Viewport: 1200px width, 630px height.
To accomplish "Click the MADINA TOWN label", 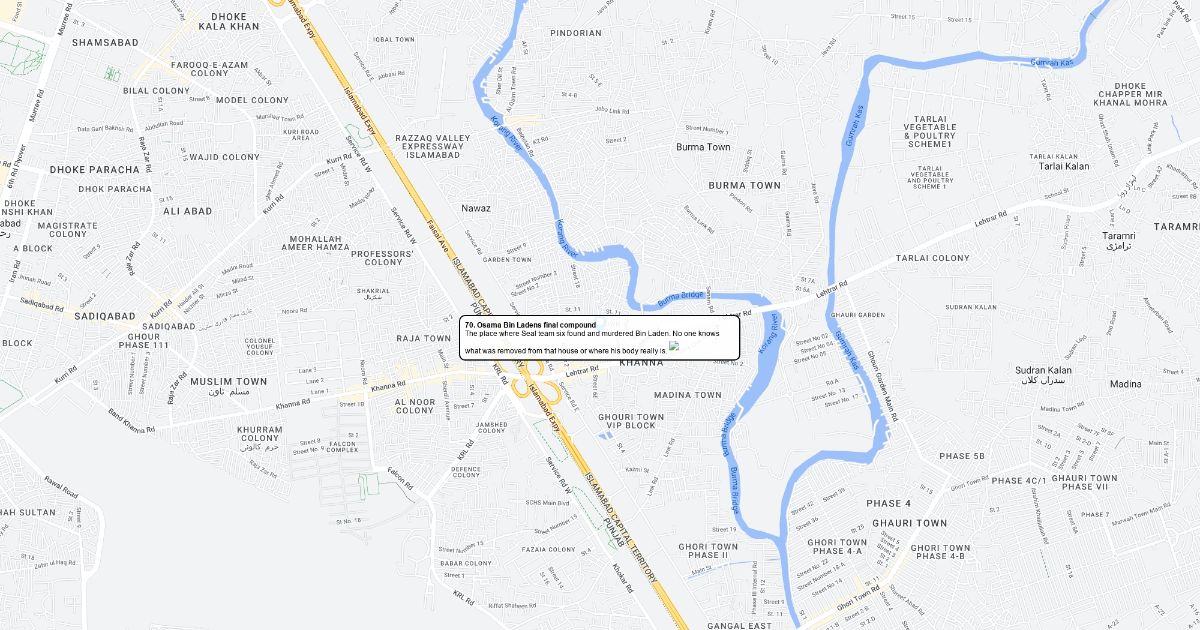I will pyautogui.click(x=688, y=395).
